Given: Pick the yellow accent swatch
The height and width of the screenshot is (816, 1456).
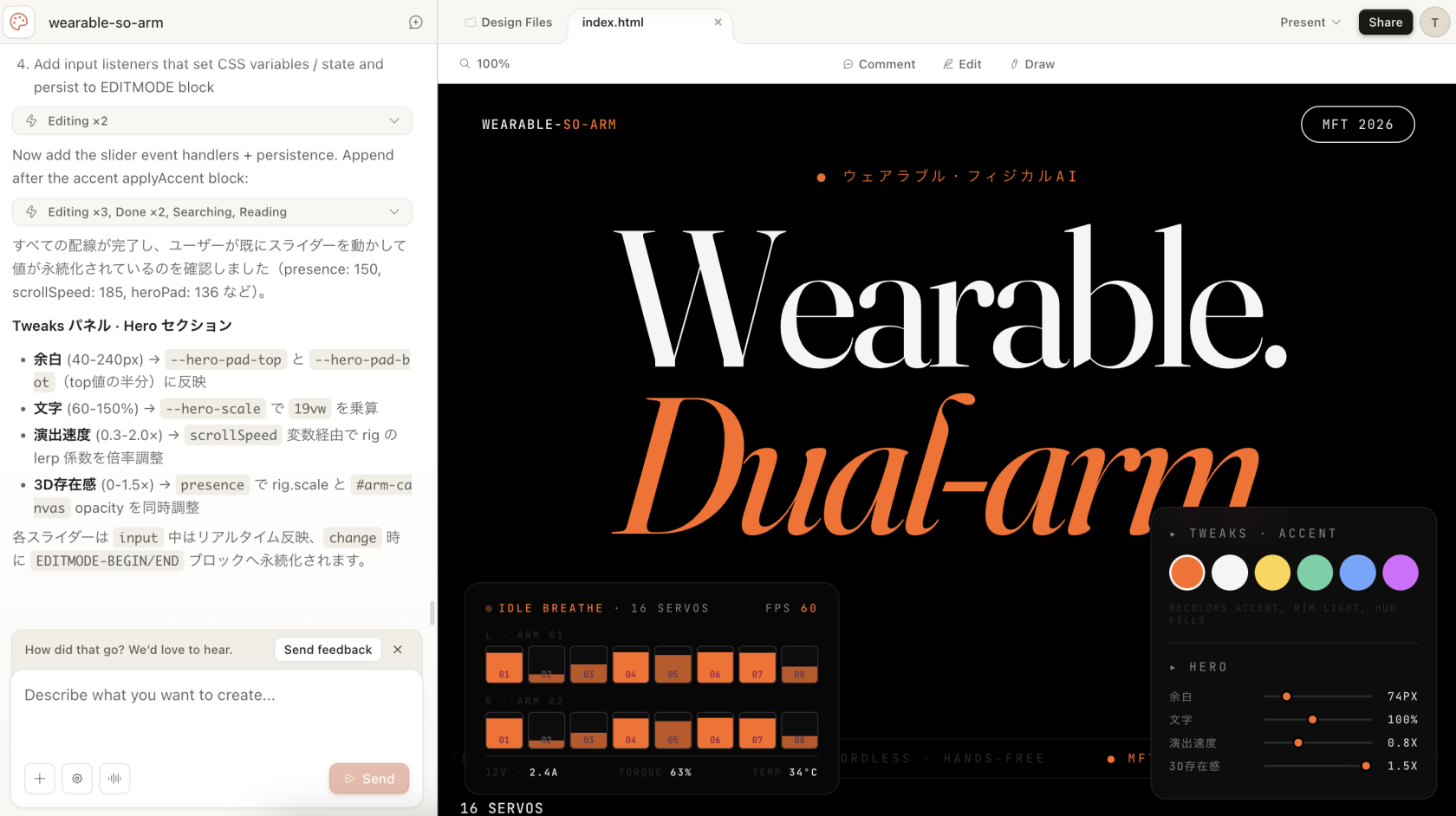Looking at the screenshot, I should [1272, 573].
